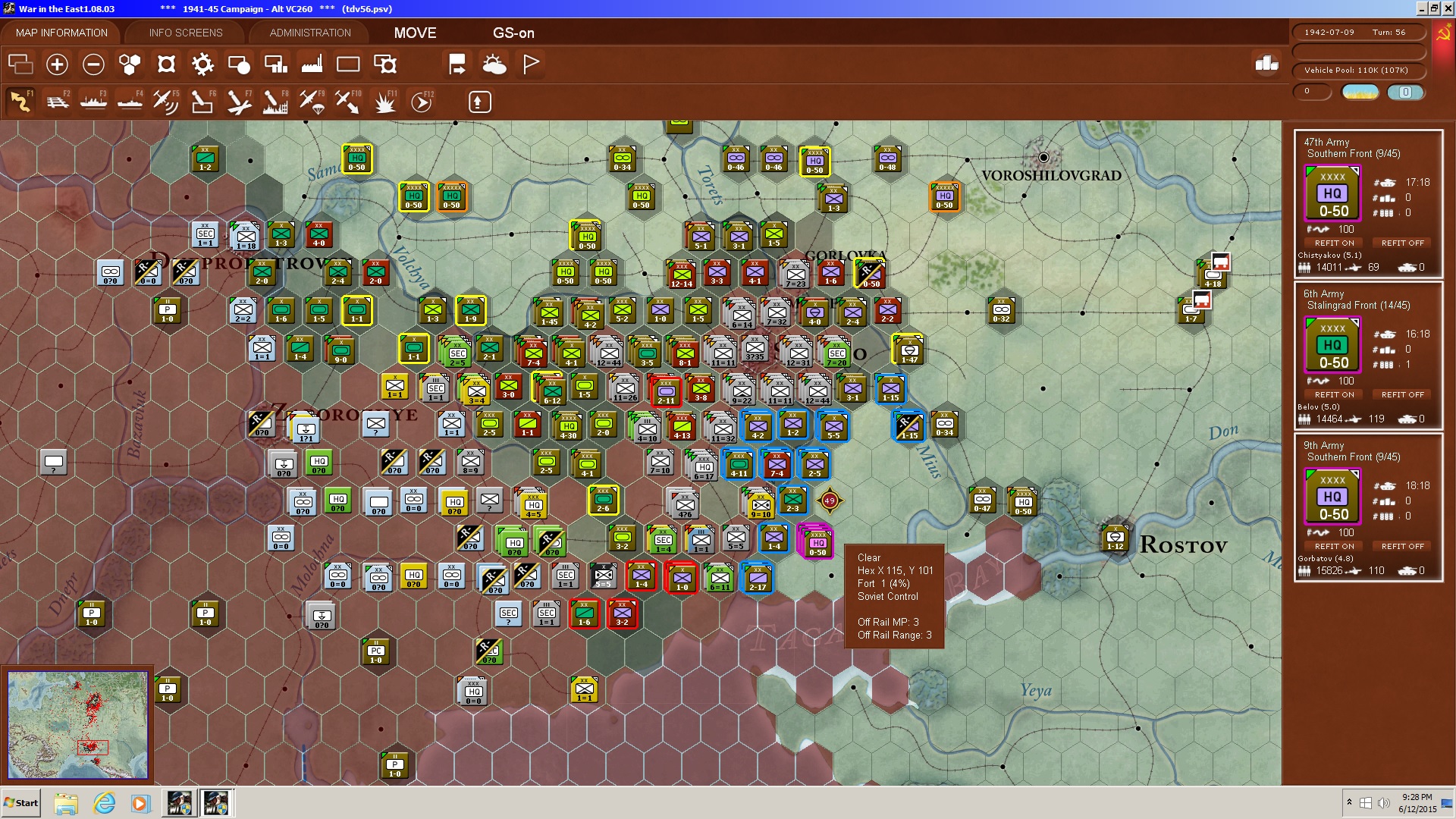1456x819 pixels.
Task: Click the rectangle with gear icon
Action: 385,64
